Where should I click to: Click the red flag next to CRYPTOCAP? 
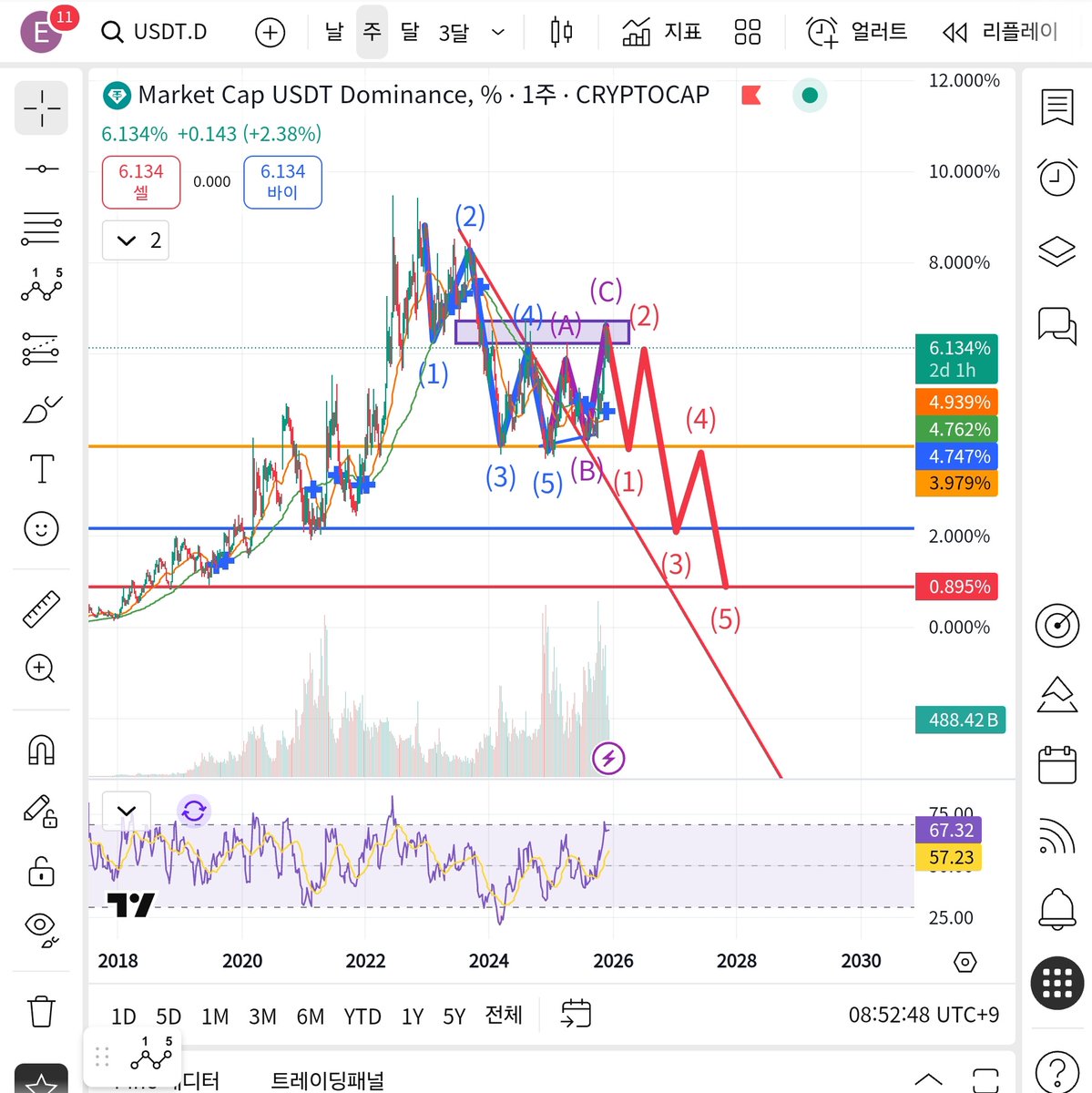(752, 95)
